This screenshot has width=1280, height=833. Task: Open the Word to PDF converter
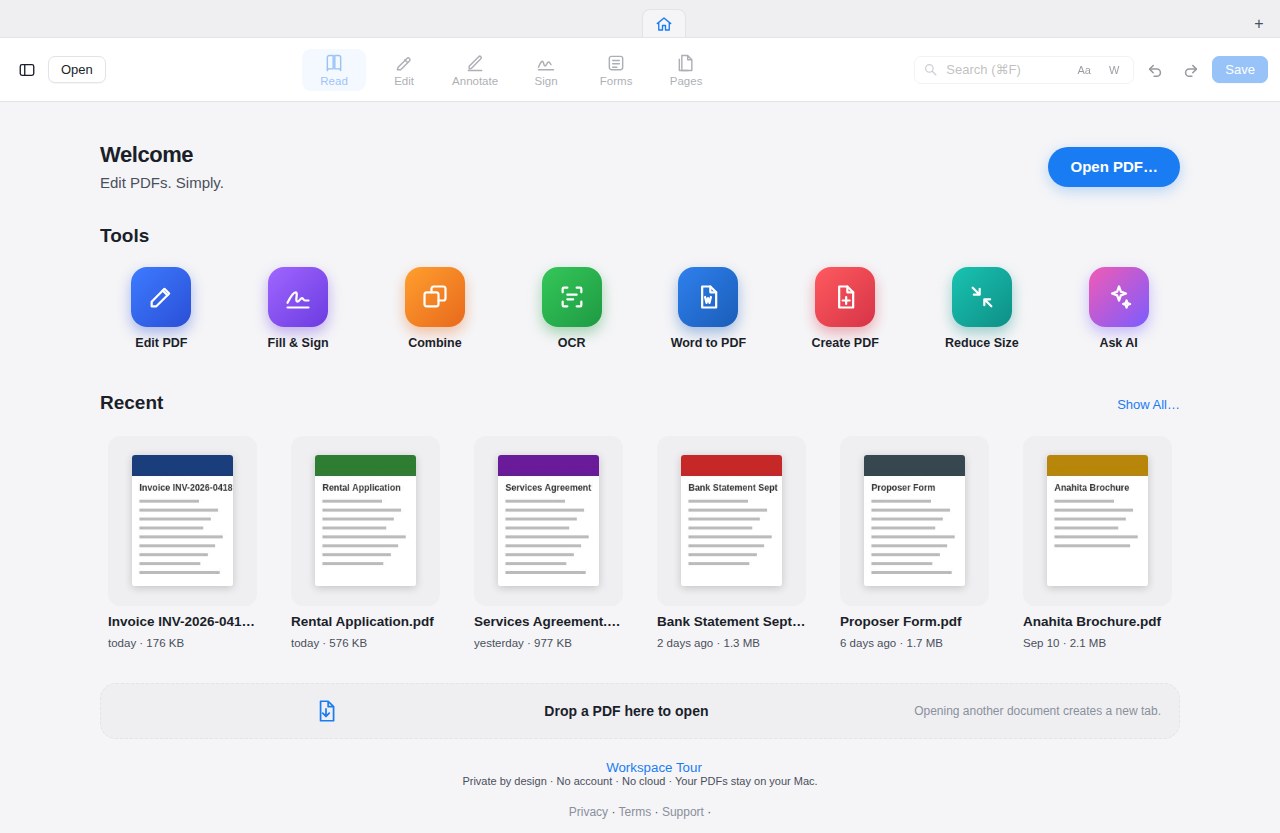coord(708,297)
